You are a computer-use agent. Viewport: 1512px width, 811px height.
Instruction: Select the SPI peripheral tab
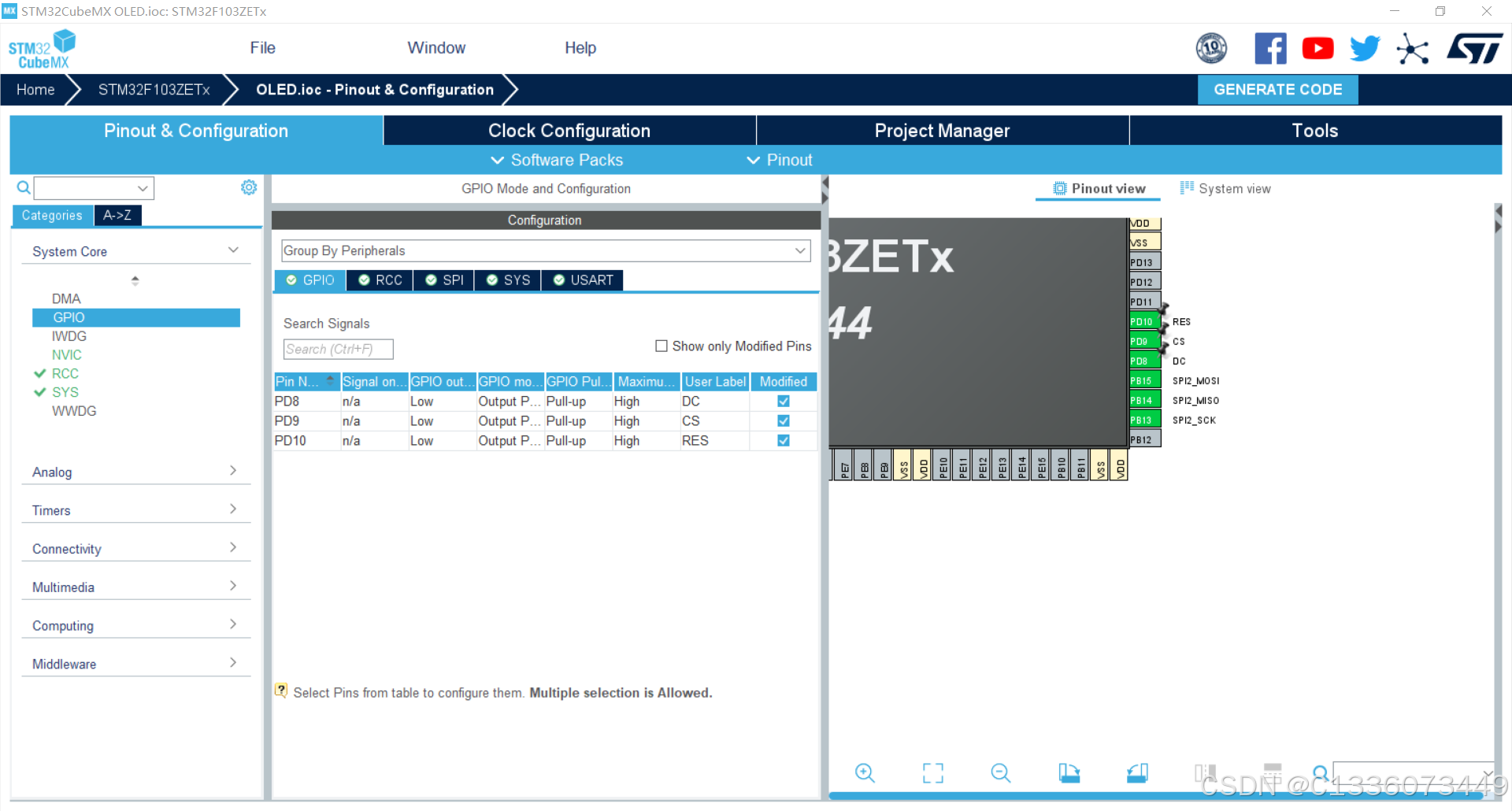click(444, 280)
